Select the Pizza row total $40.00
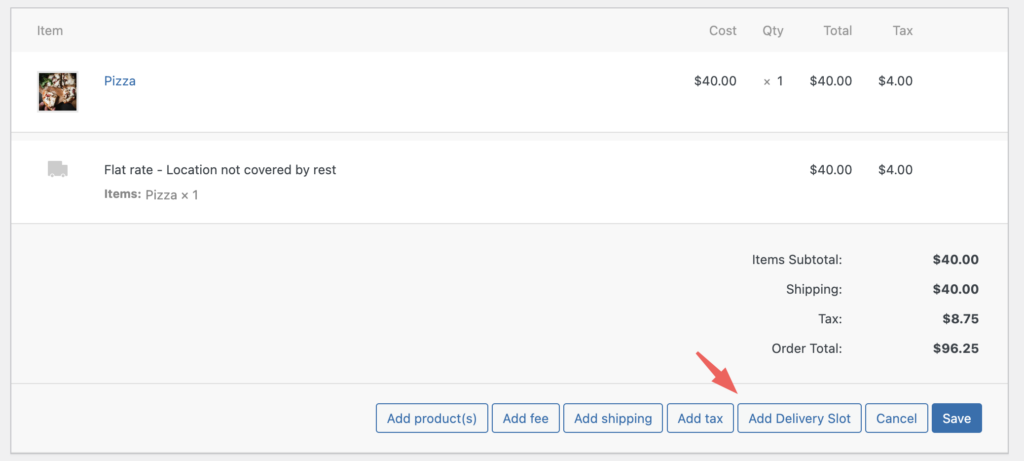Screen dimensions: 1024x461 pos(831,81)
